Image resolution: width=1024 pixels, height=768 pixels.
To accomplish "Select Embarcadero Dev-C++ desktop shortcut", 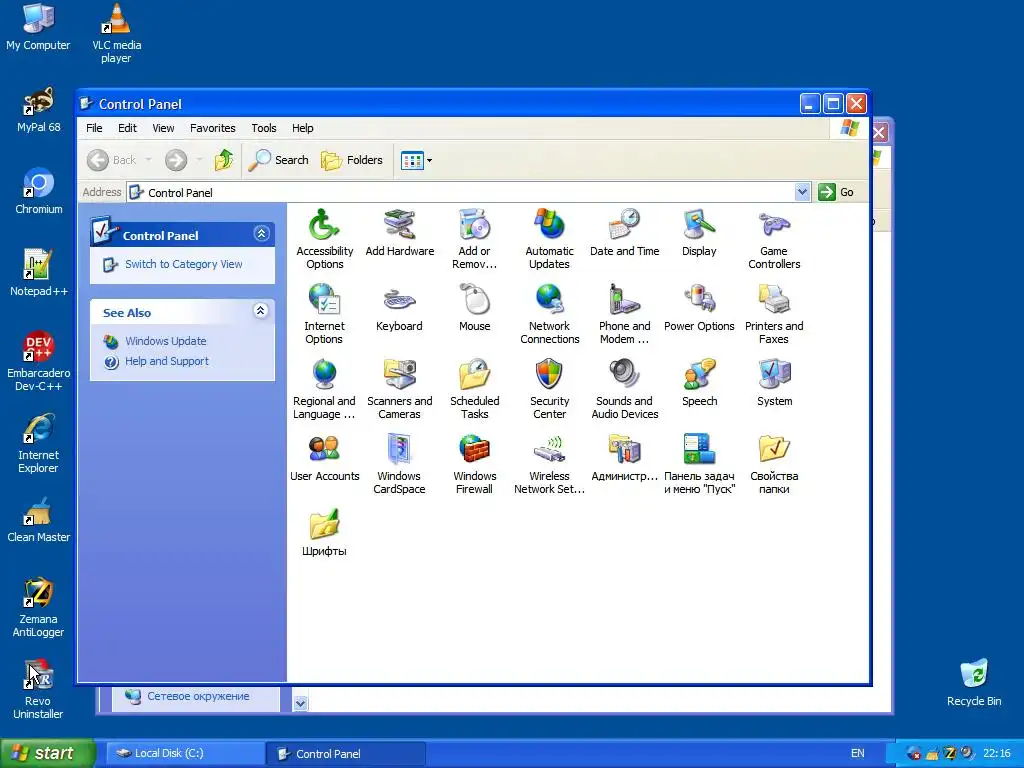I will pos(39,361).
